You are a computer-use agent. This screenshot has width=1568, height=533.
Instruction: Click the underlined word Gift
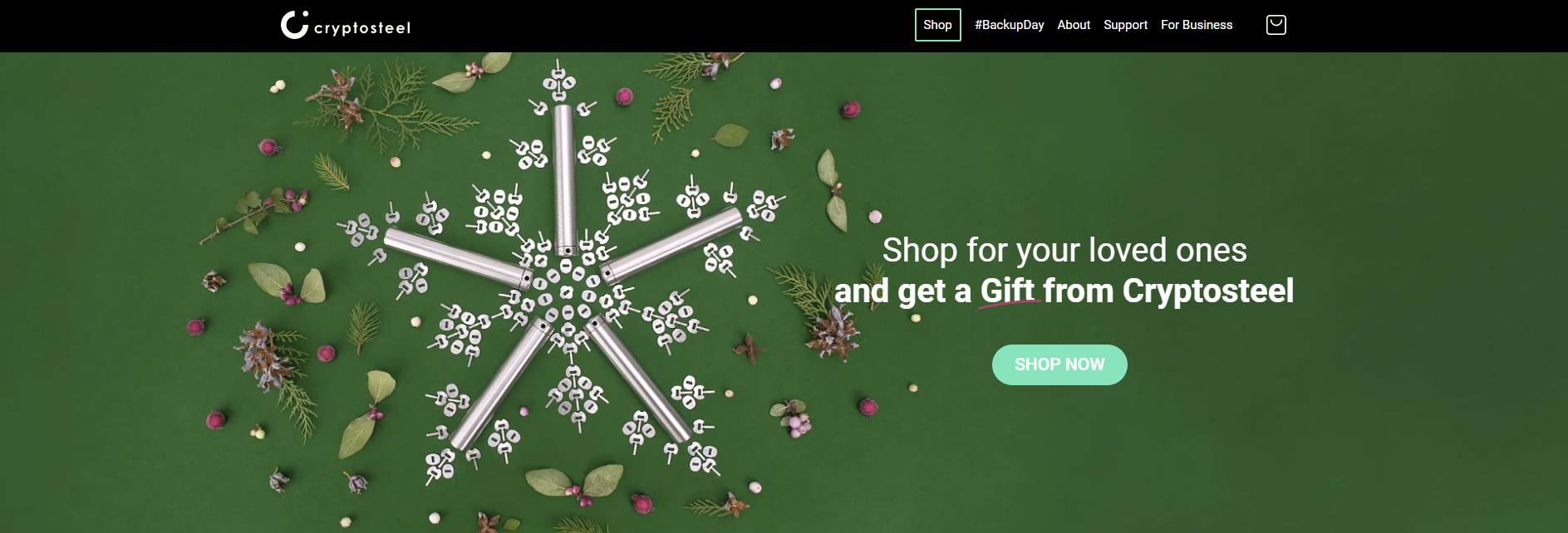coord(1007,291)
